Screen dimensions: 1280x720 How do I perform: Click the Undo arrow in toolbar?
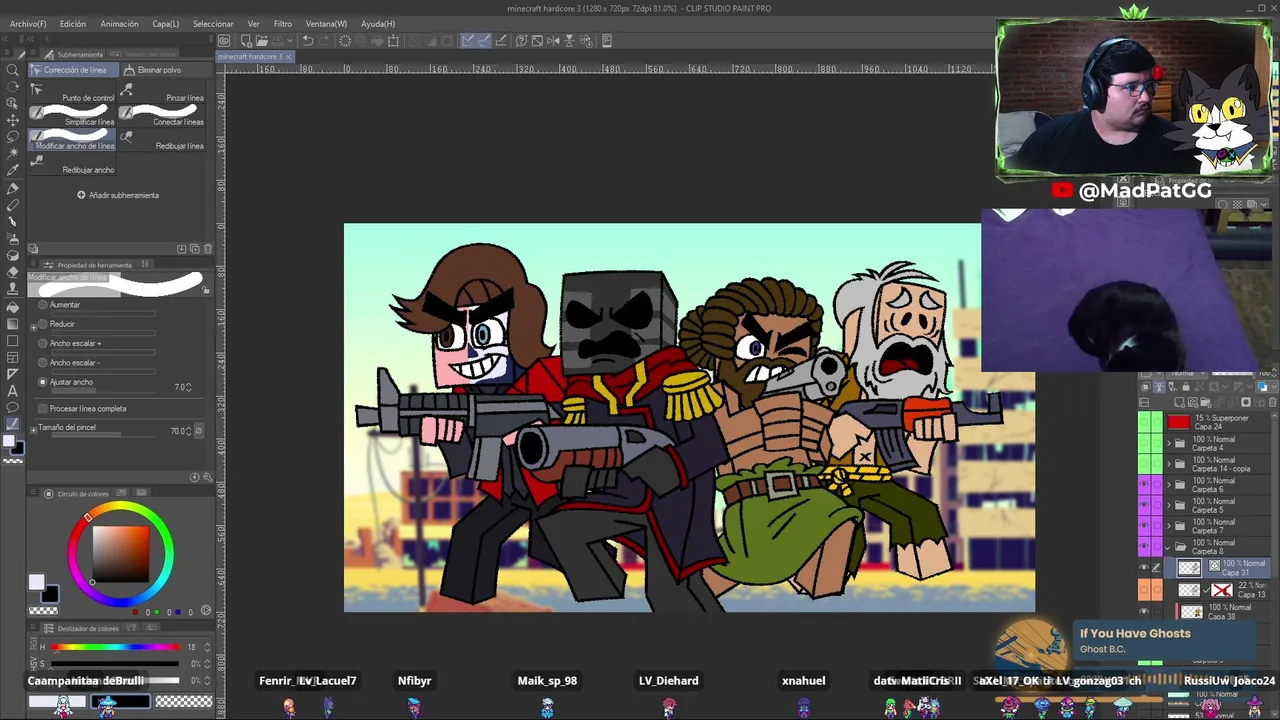[x=308, y=41]
